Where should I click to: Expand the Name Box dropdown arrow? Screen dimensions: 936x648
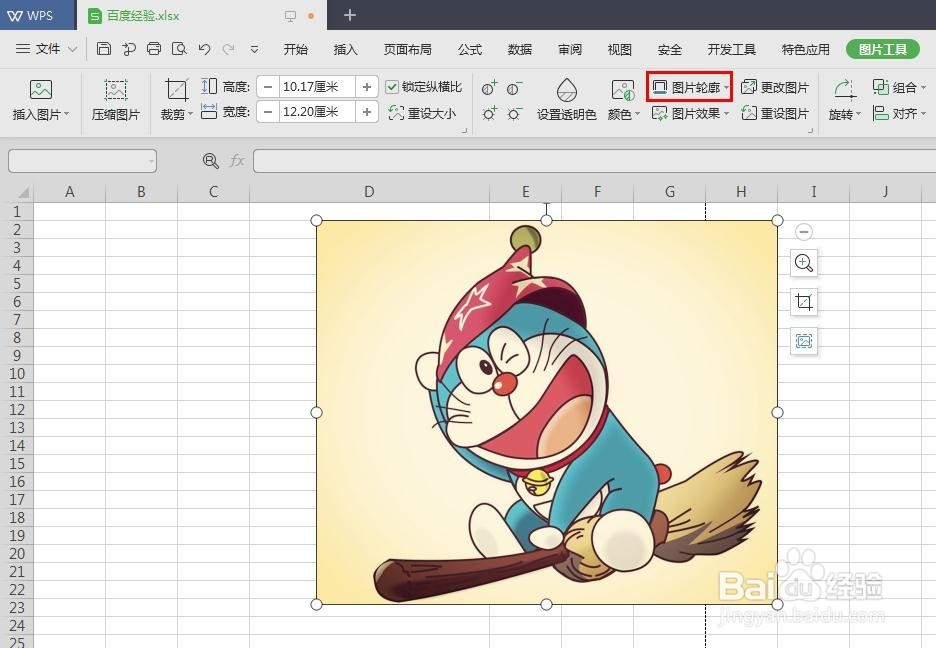click(151, 161)
